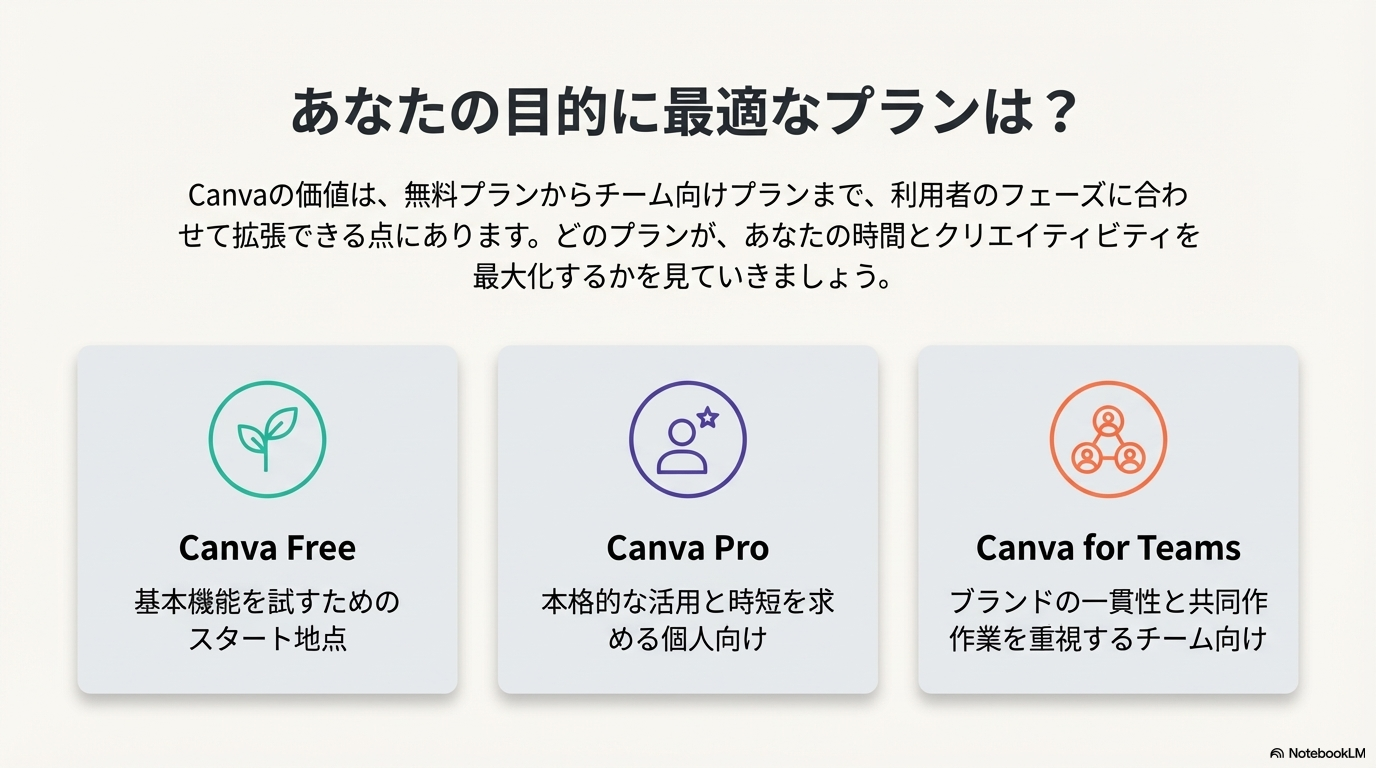Screen dimensions: 1376x768
Task: Click the bottom-right person node in the Teams icon
Action: pyautogui.click(x=1130, y=458)
